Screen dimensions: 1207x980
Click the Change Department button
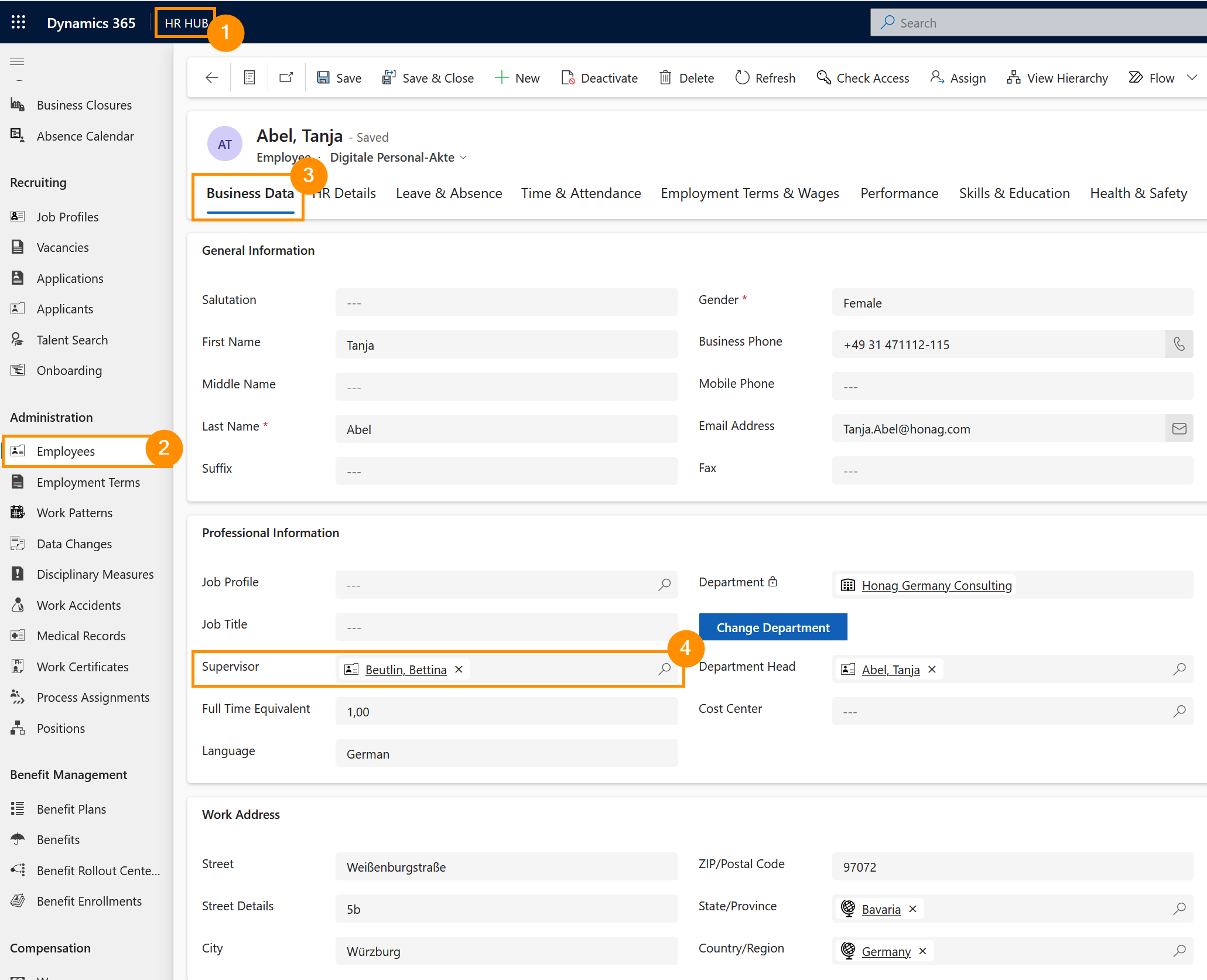(772, 627)
